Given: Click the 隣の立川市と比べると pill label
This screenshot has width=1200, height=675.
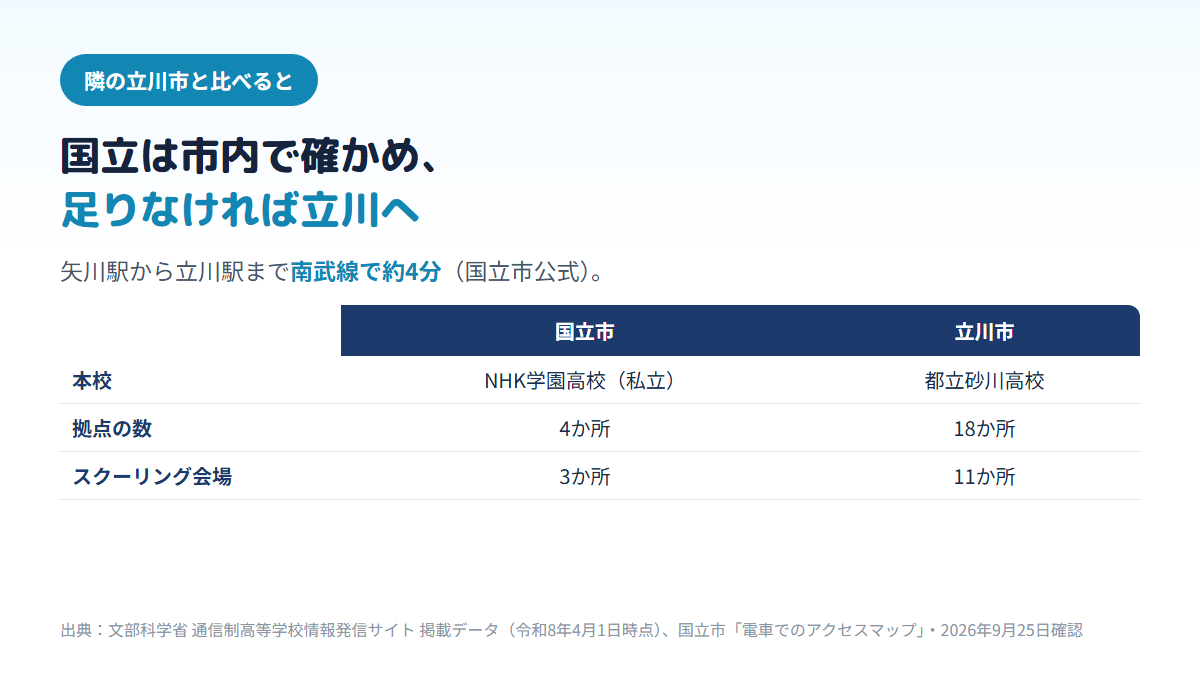Looking at the screenshot, I should (189, 81).
